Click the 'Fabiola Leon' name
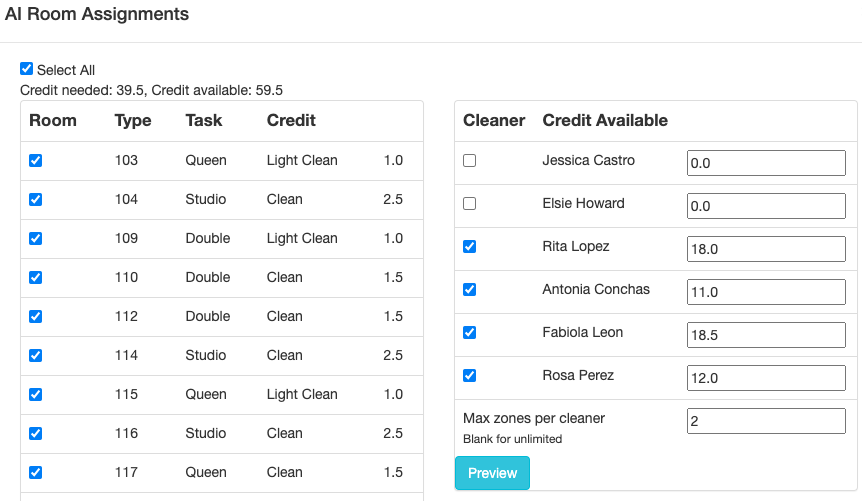The width and height of the screenshot is (862, 501). click(x=583, y=333)
